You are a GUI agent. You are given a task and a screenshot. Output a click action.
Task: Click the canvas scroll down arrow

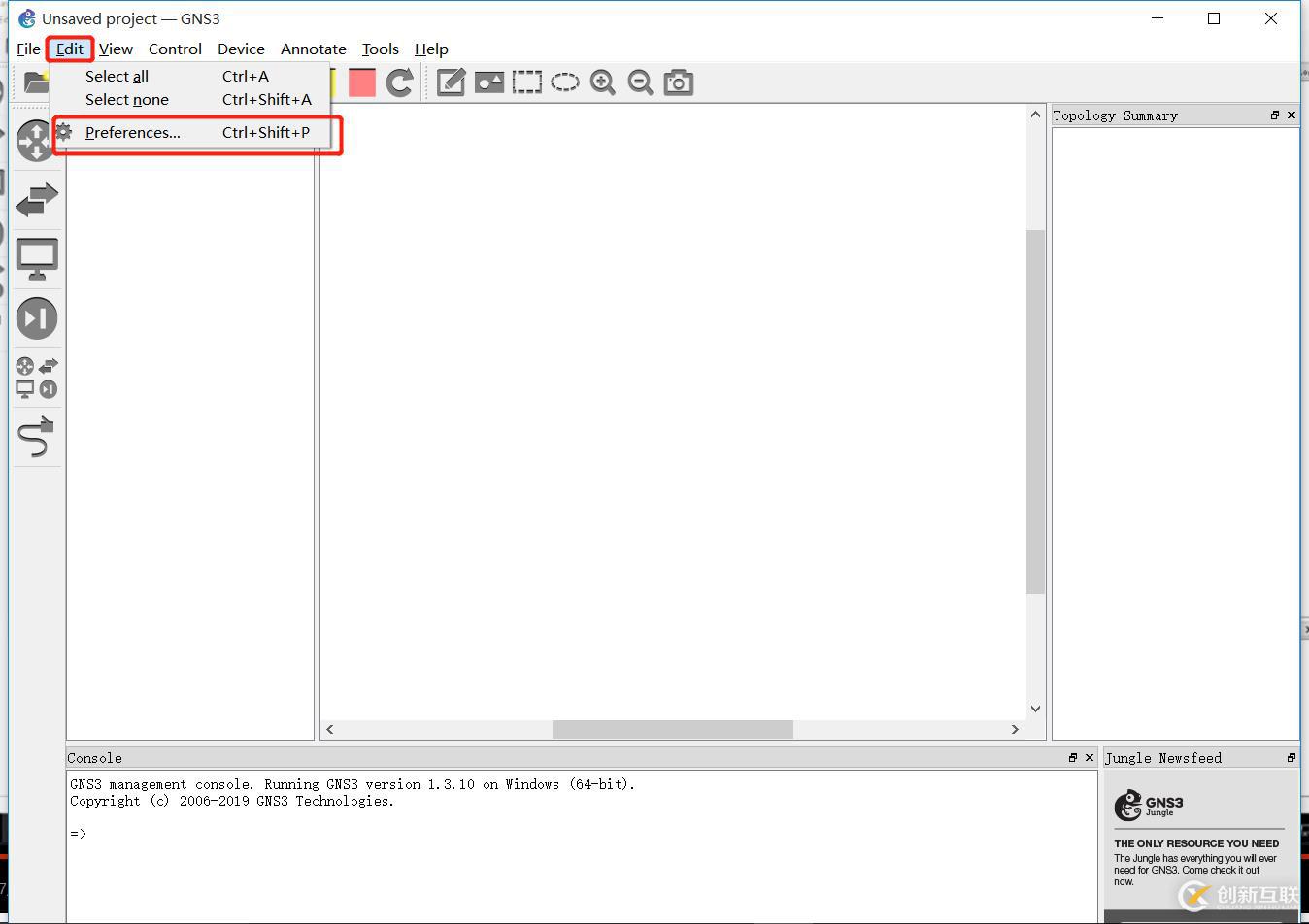tap(1035, 709)
